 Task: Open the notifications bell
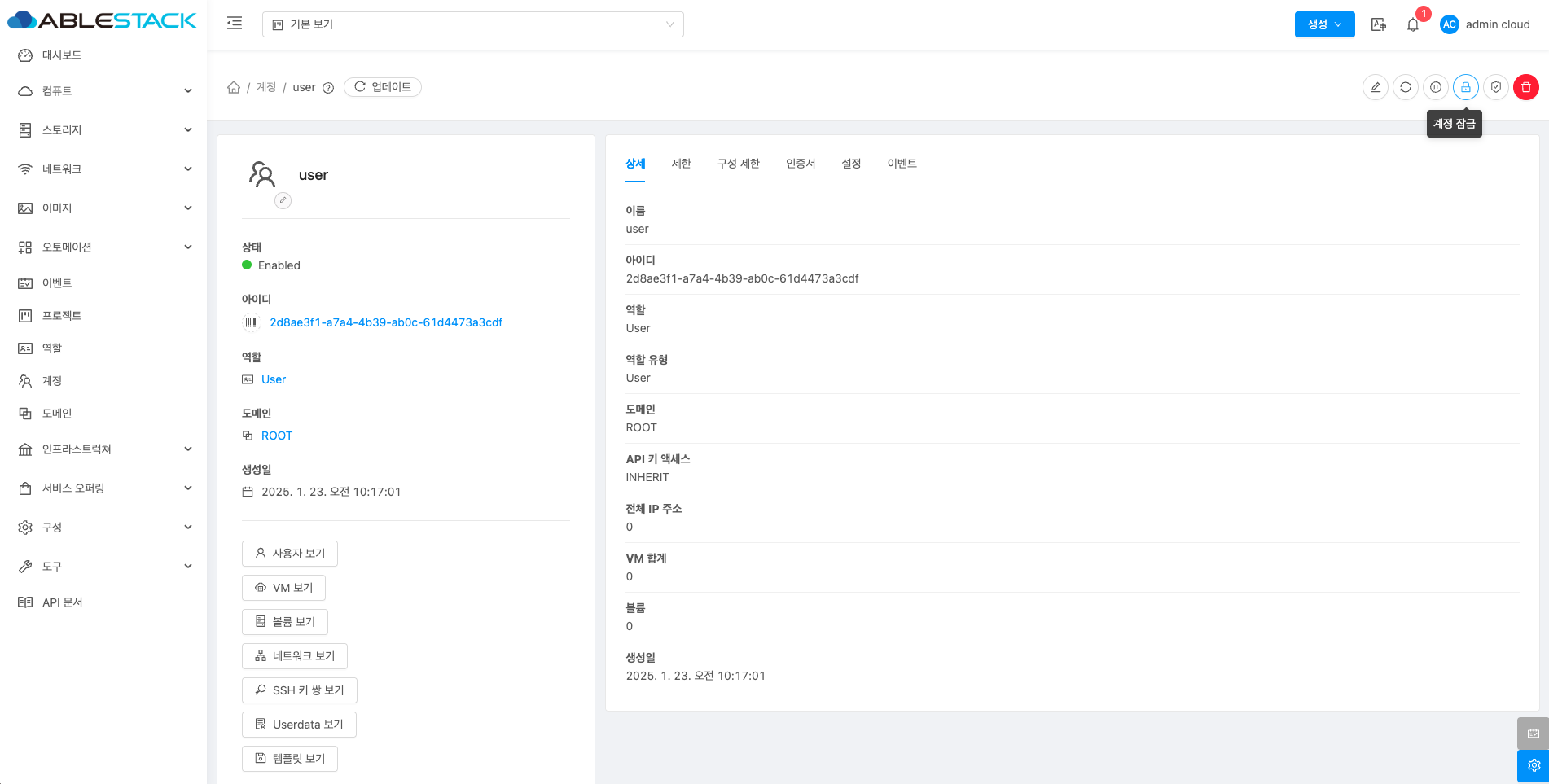(1412, 24)
